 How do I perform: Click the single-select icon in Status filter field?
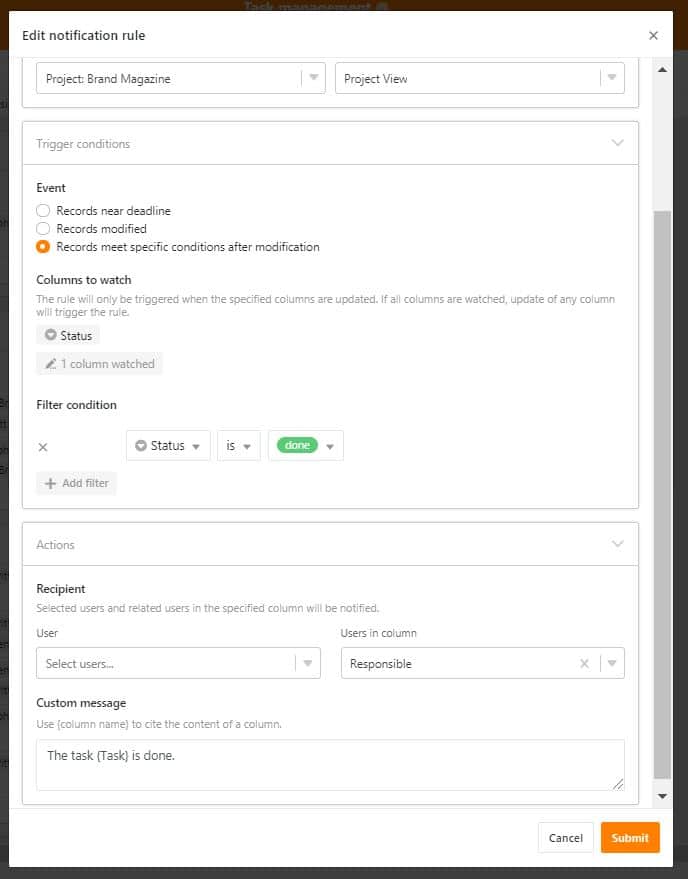coord(141,445)
